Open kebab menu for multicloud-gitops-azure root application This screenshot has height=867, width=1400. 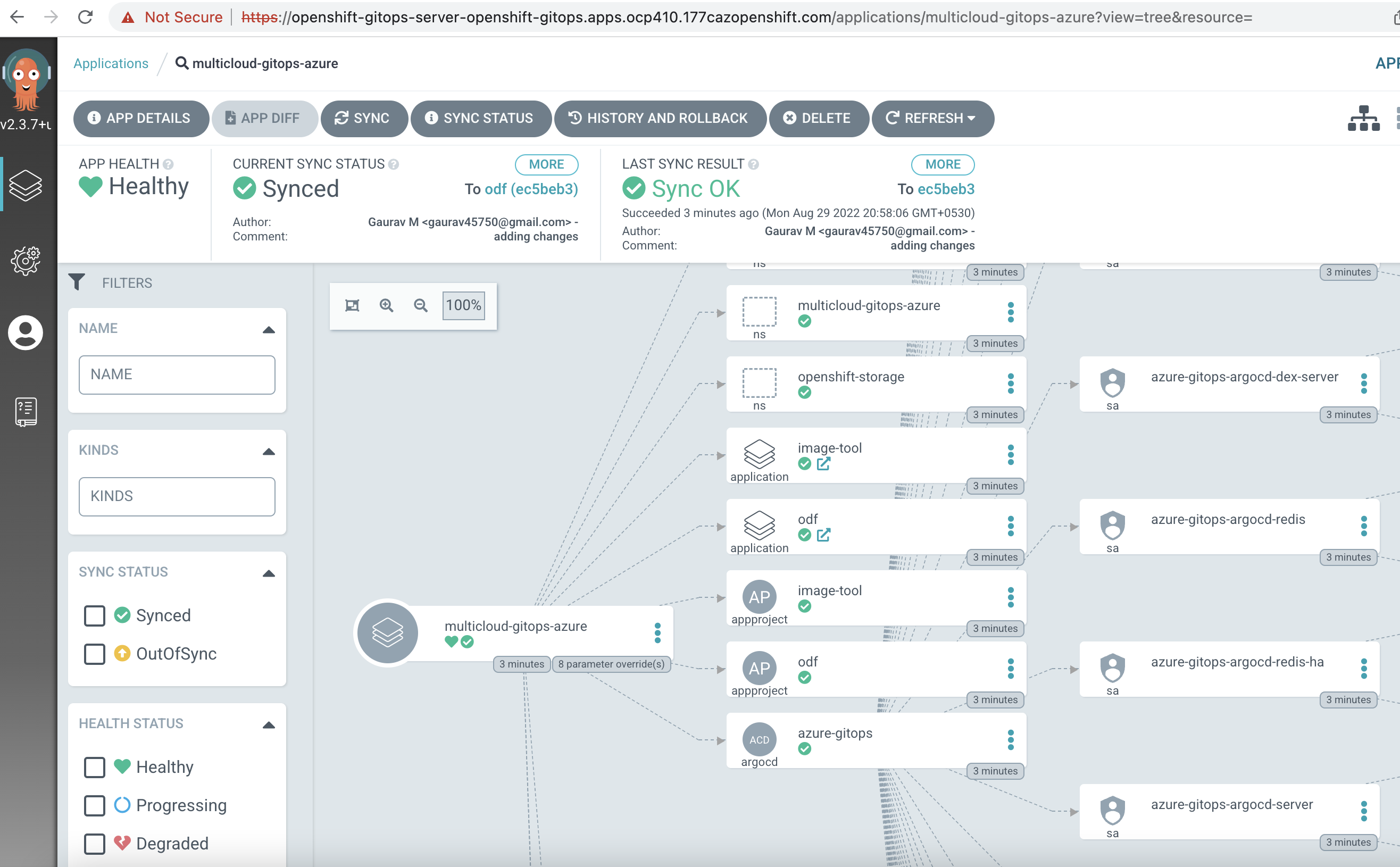coord(657,633)
